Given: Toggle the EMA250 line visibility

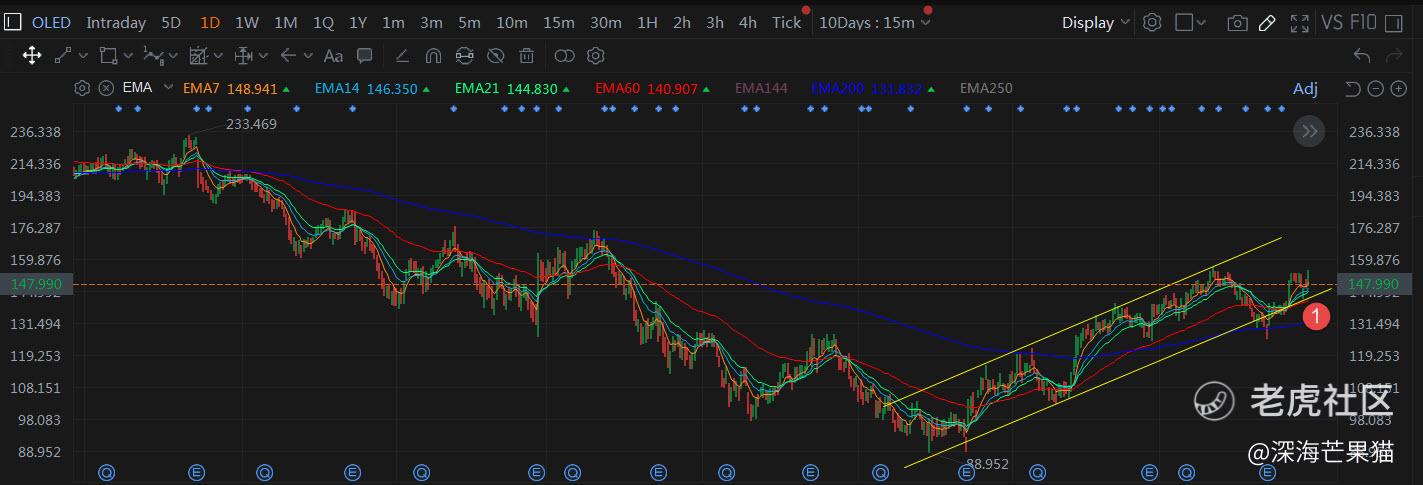Looking at the screenshot, I should (986, 88).
